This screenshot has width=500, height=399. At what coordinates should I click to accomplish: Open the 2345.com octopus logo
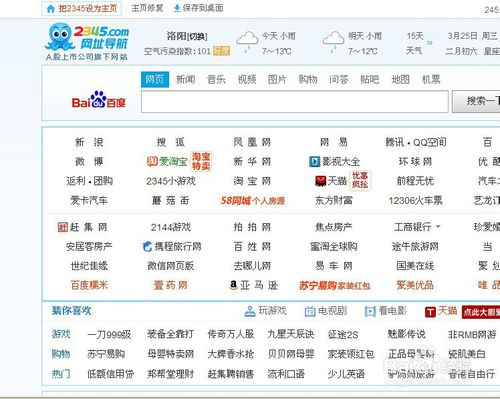tap(87, 41)
